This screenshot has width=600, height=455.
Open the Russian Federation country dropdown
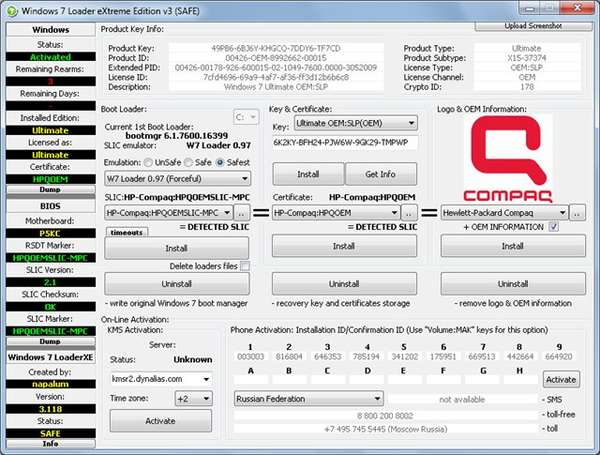click(308, 399)
